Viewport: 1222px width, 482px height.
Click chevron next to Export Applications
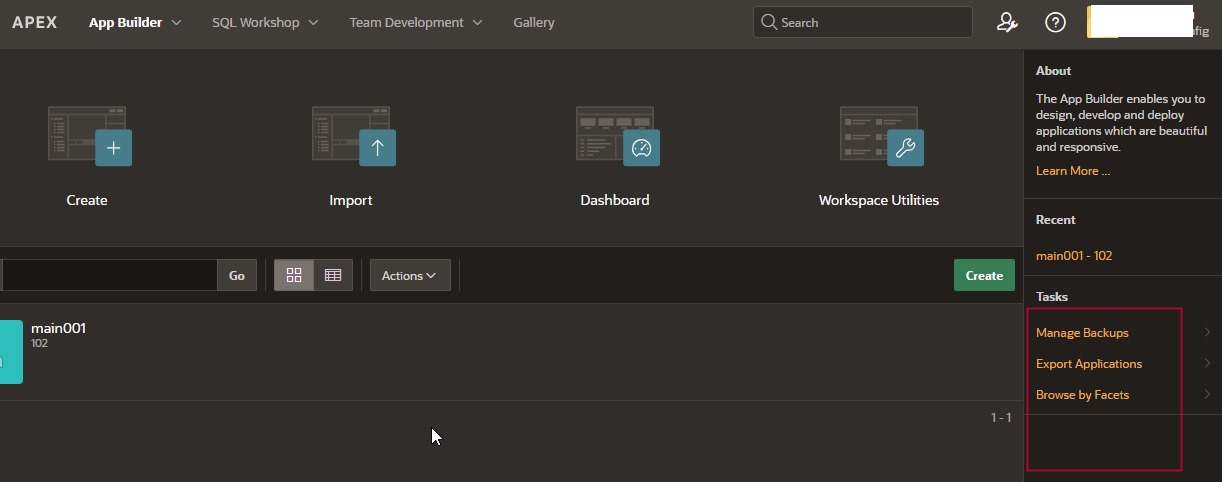tap(1207, 364)
